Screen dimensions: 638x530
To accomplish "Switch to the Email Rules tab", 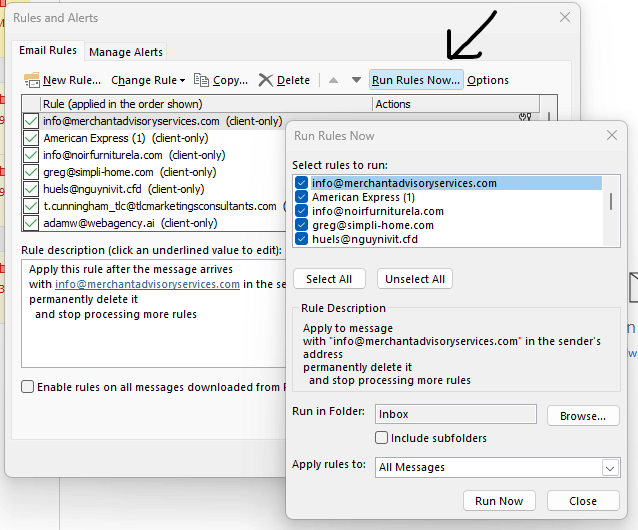I will 48,50.
